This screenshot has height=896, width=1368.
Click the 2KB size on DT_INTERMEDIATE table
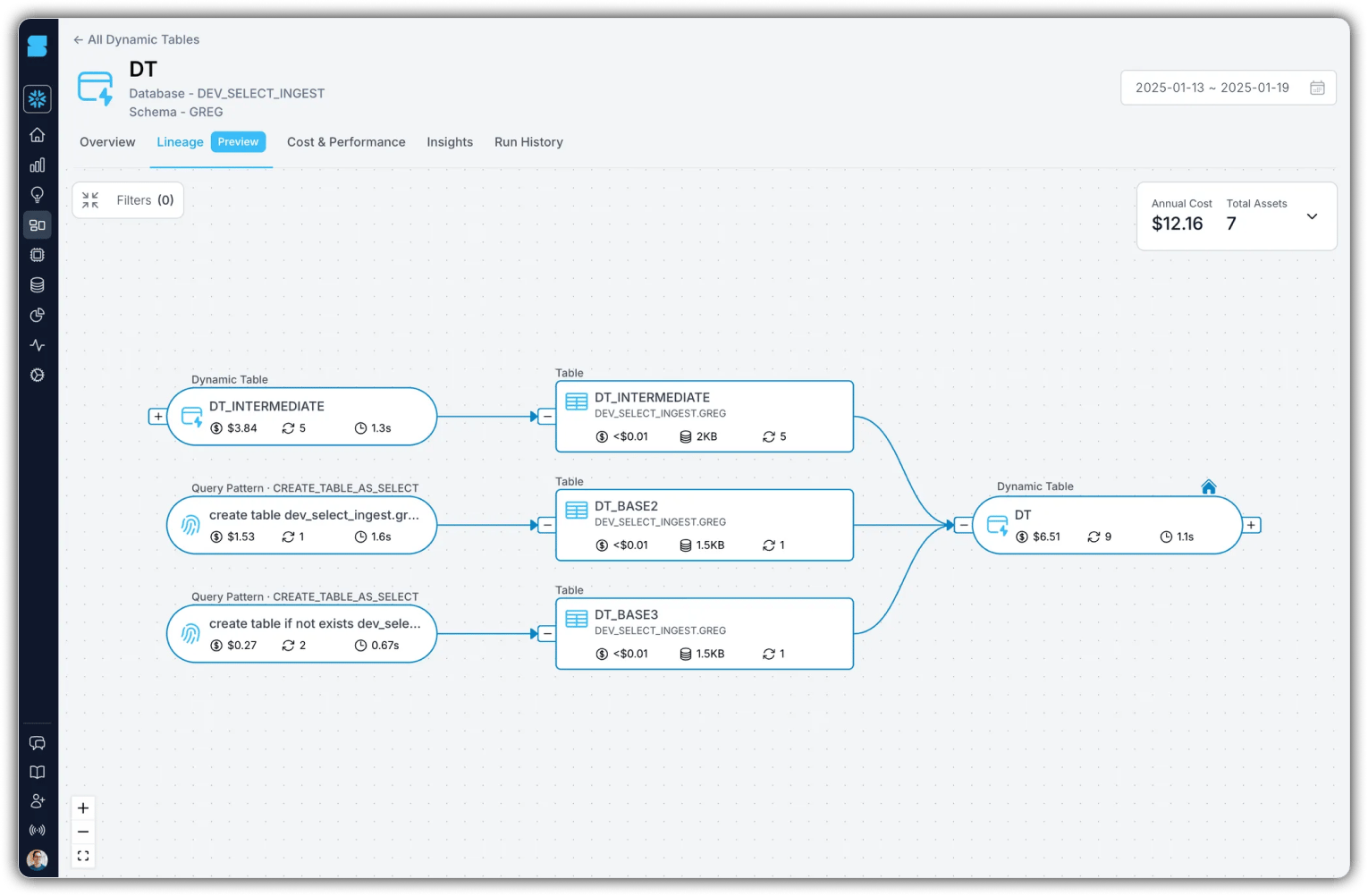pos(706,437)
